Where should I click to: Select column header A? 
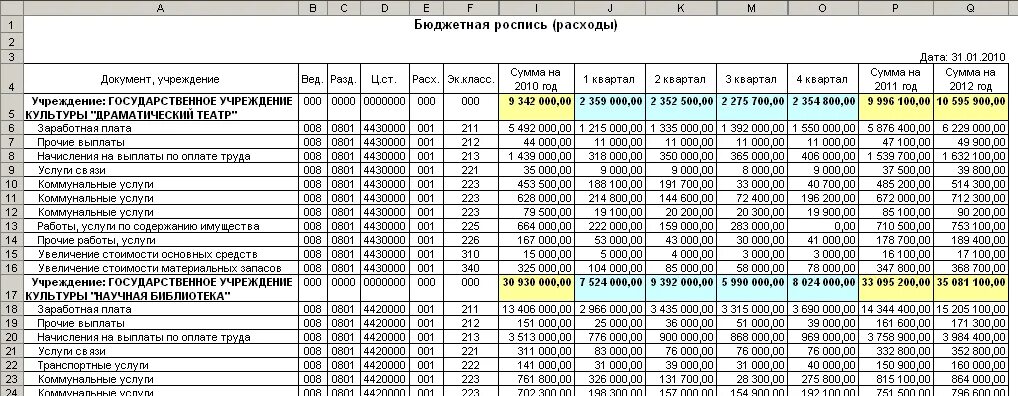pyautogui.click(x=161, y=8)
